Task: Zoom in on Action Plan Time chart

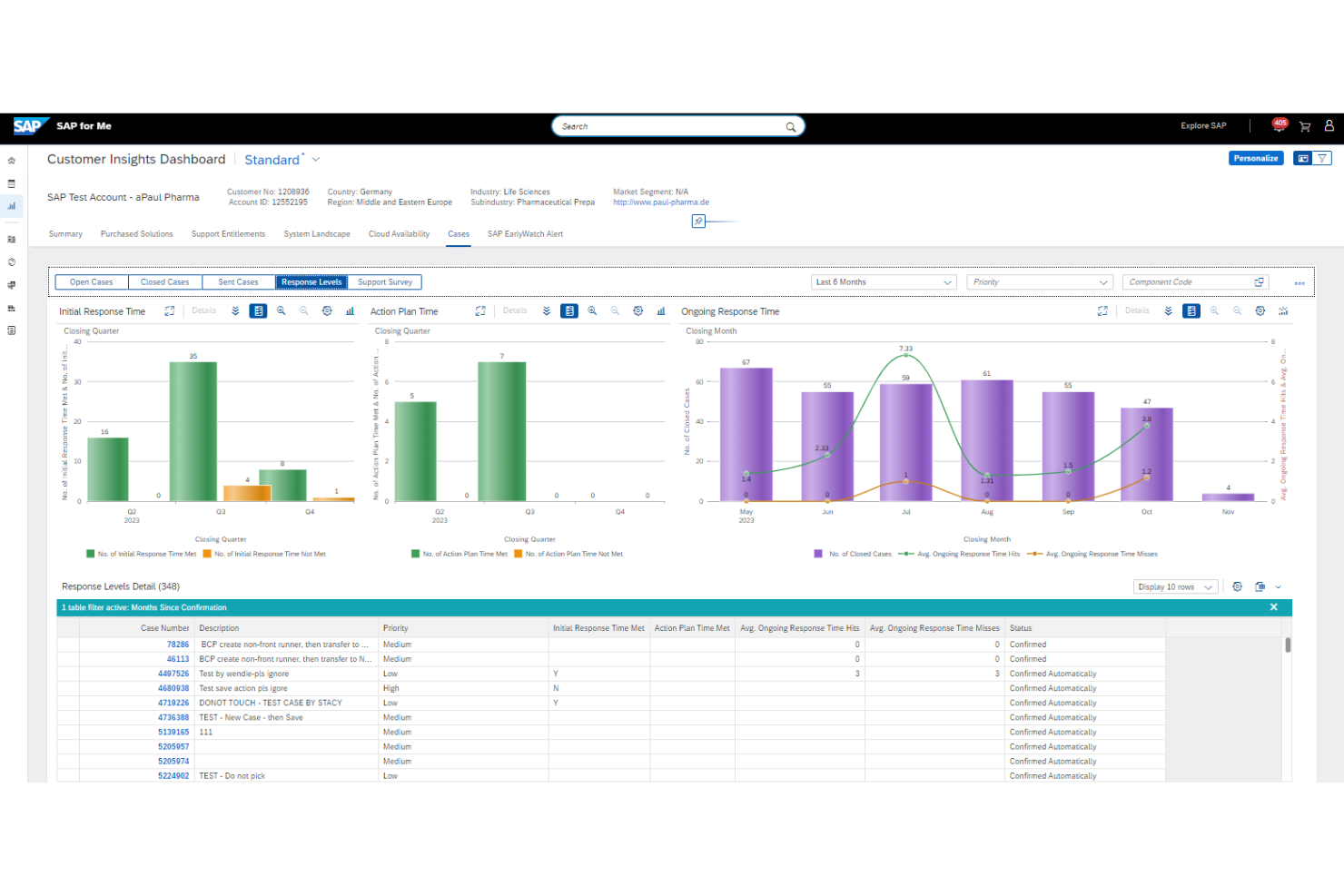Action: click(x=592, y=311)
